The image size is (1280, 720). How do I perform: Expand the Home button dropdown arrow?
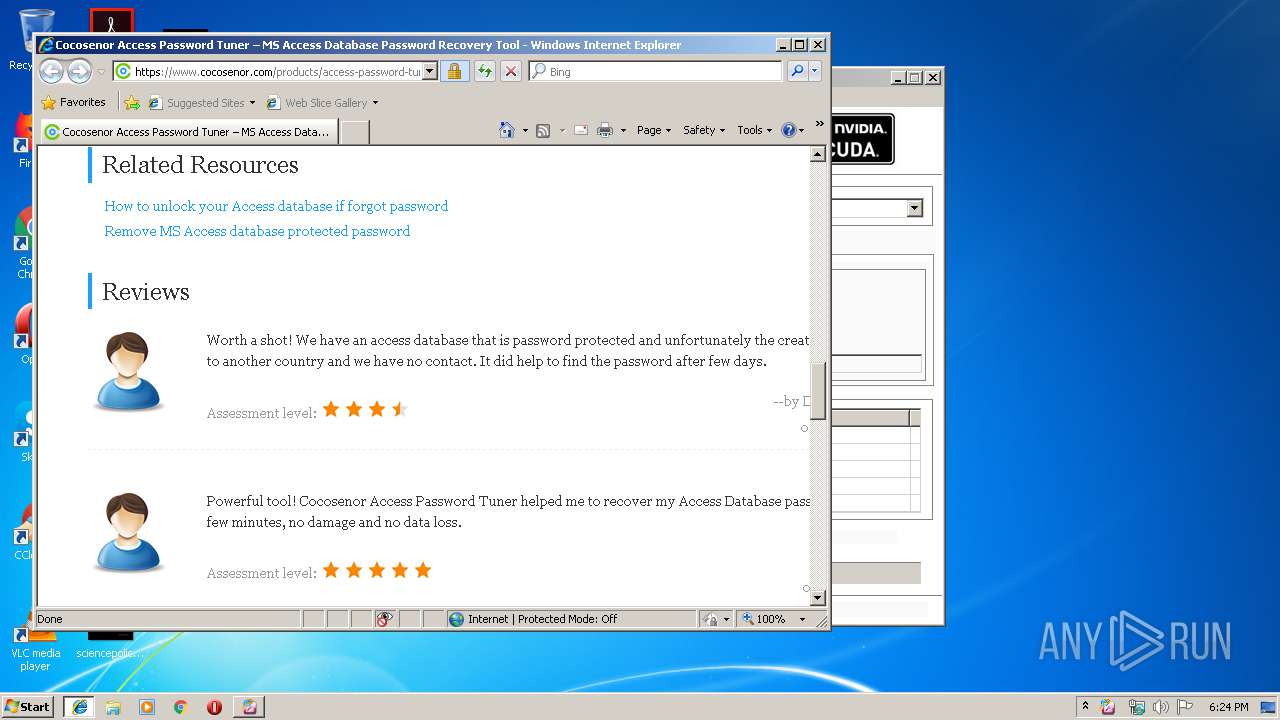(x=525, y=130)
